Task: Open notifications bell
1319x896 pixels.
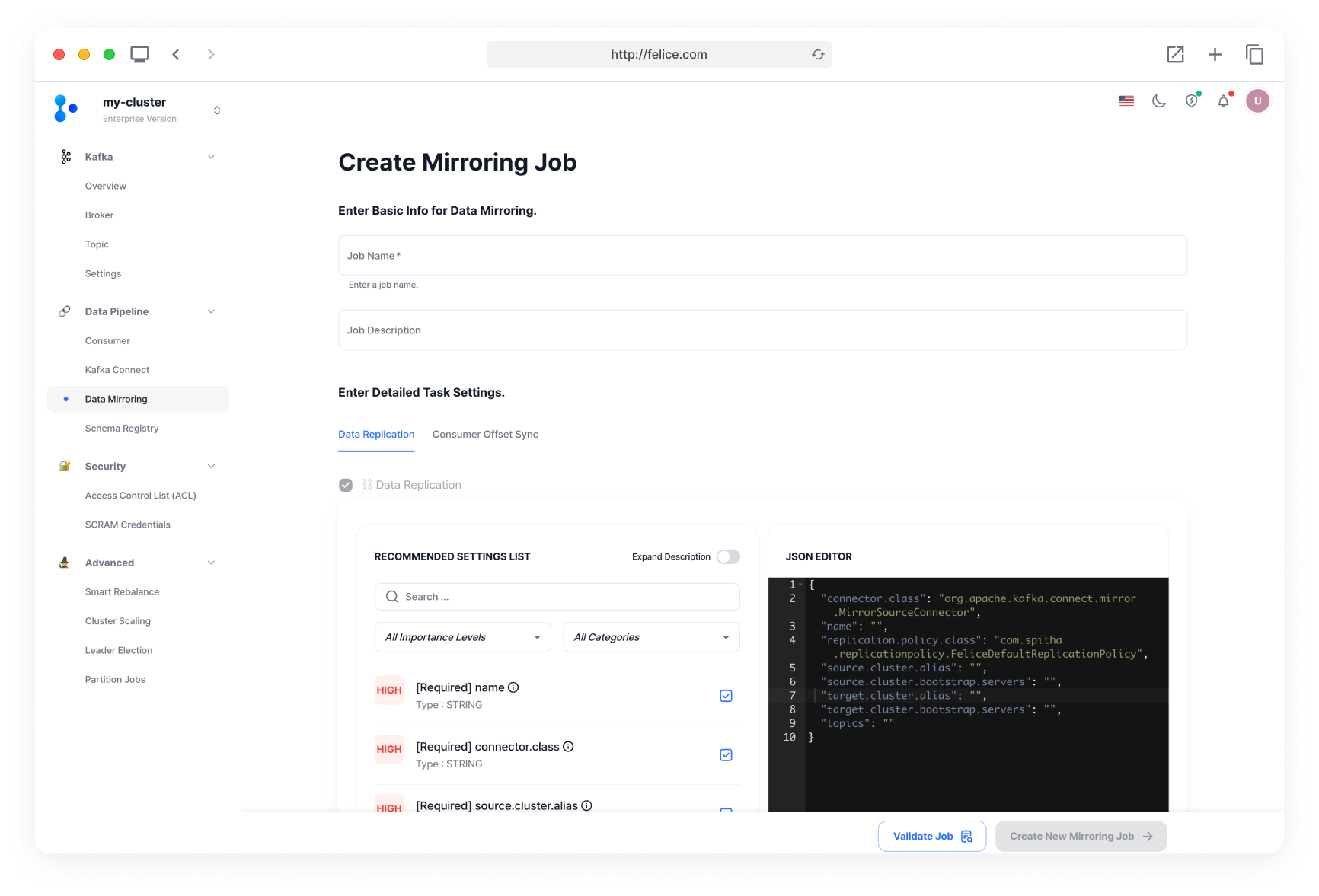Action: (x=1224, y=100)
